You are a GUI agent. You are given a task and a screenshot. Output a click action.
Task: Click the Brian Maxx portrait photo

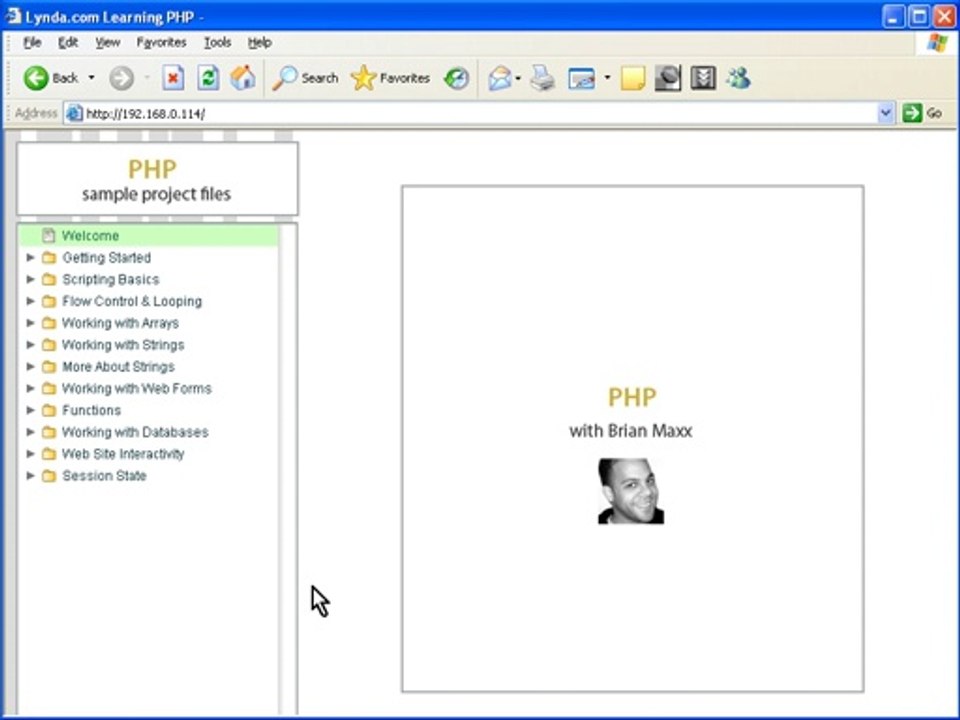tap(631, 491)
